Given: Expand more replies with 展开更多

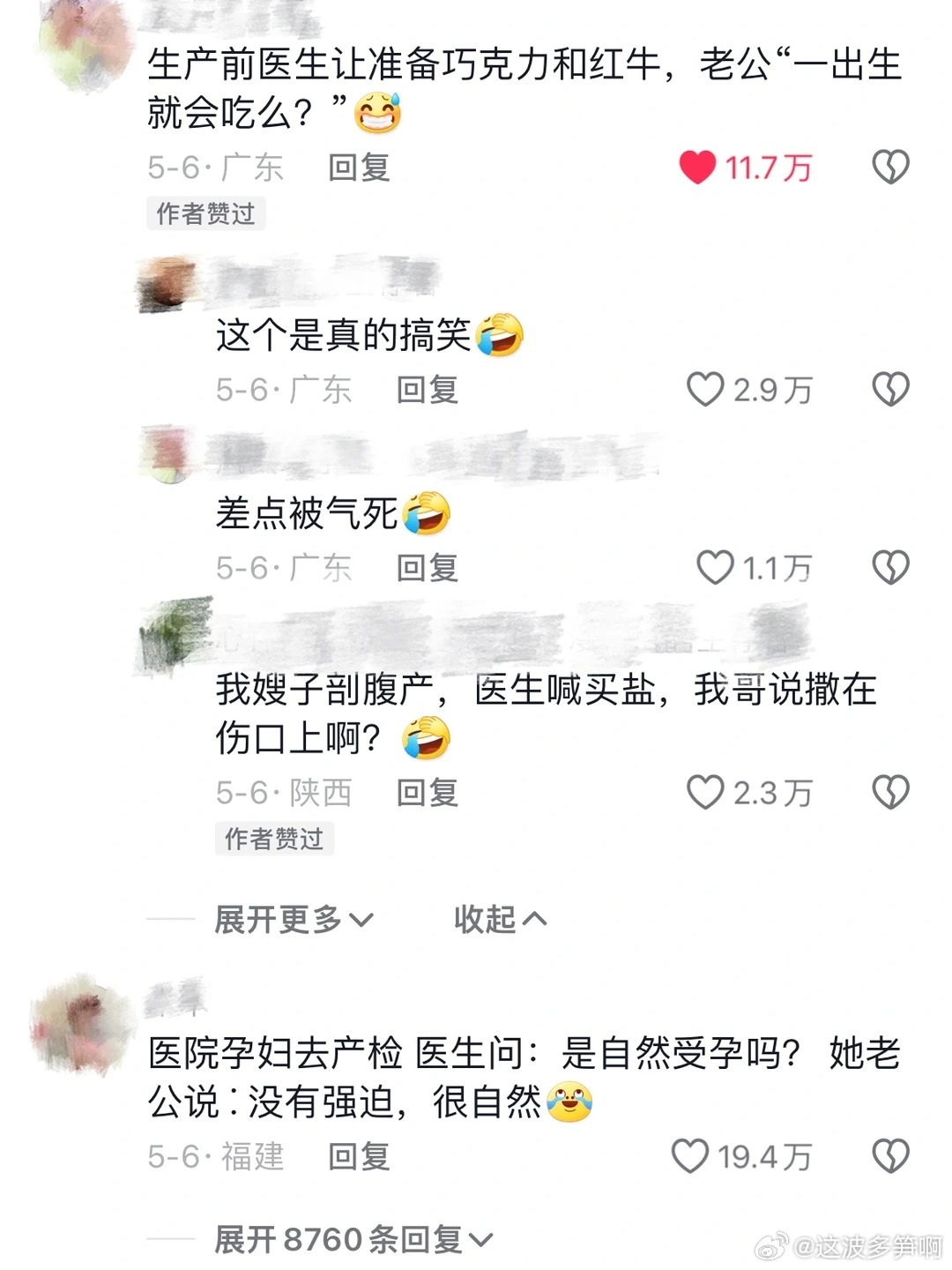Looking at the screenshot, I should point(294,920).
